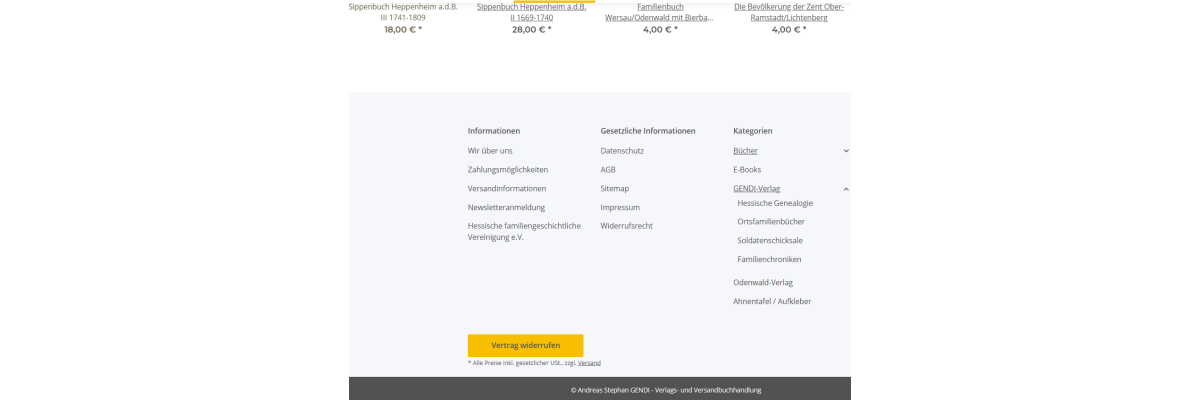
Task: Click the Informationen heading
Action: 494,131
